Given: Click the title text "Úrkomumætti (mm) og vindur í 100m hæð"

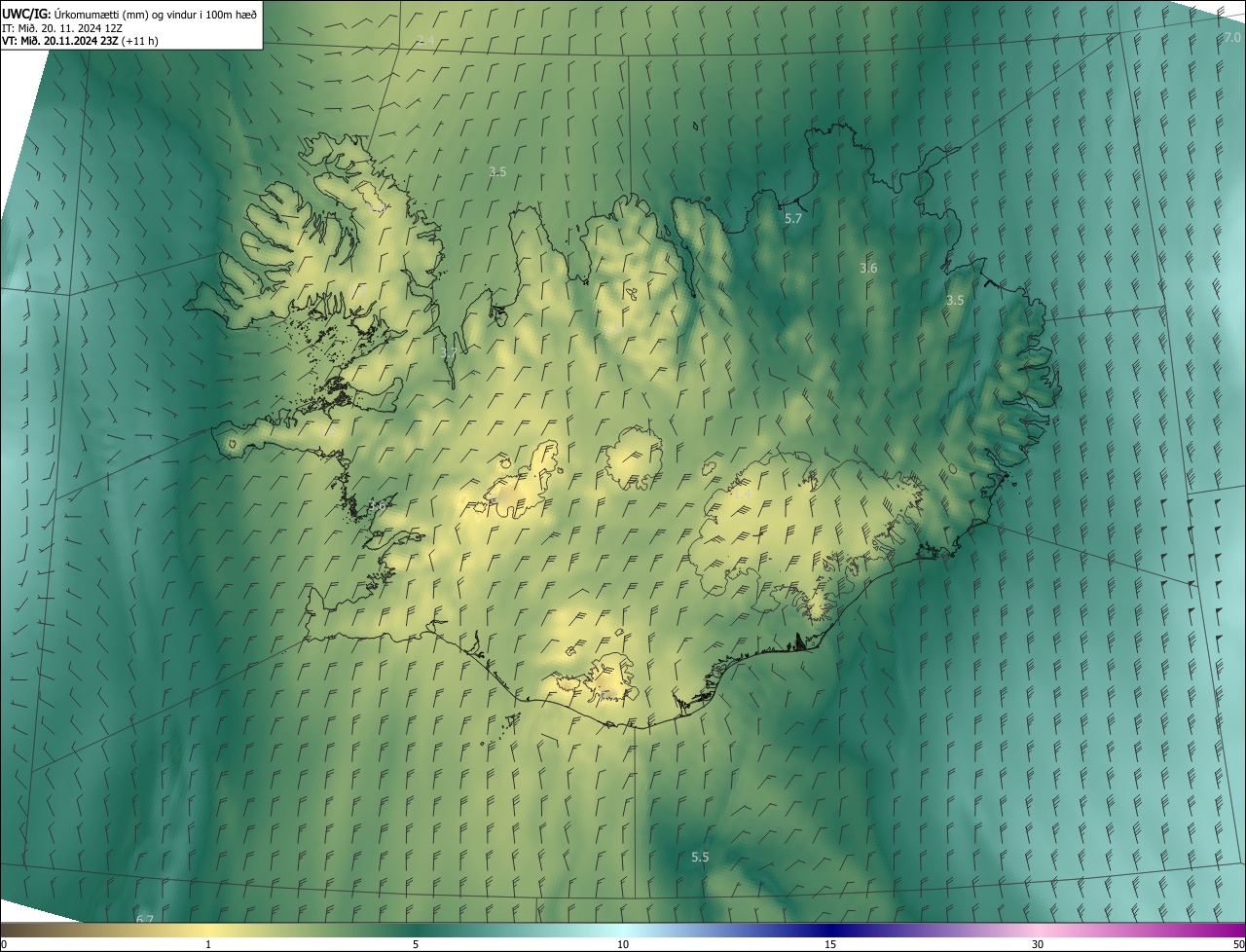Looking at the screenshot, I should (155, 14).
